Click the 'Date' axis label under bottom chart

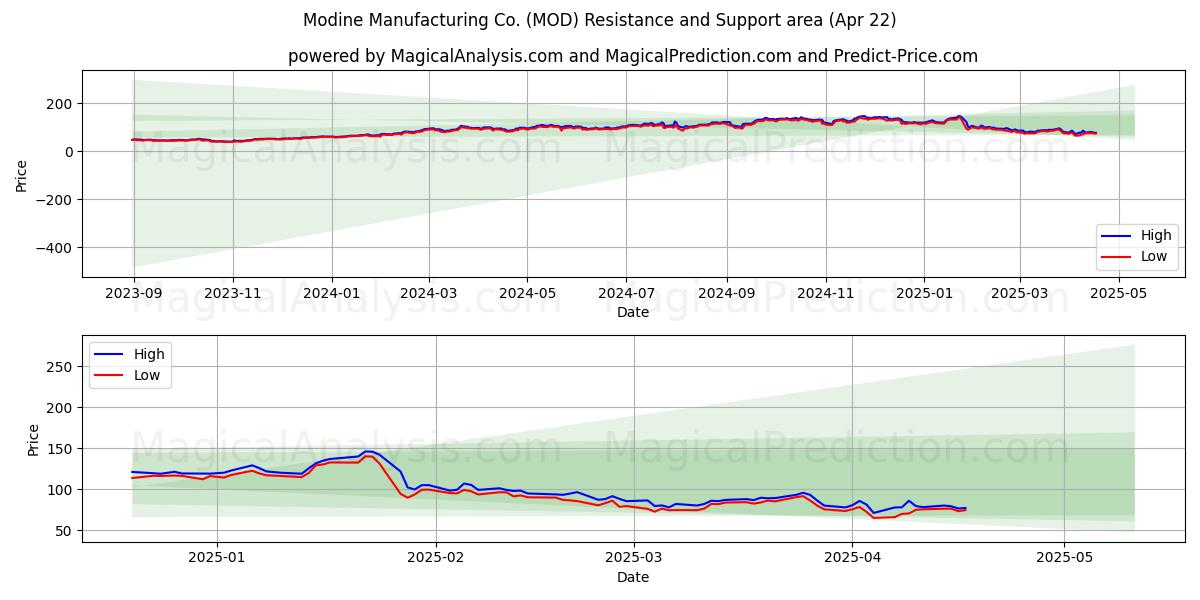point(633,578)
